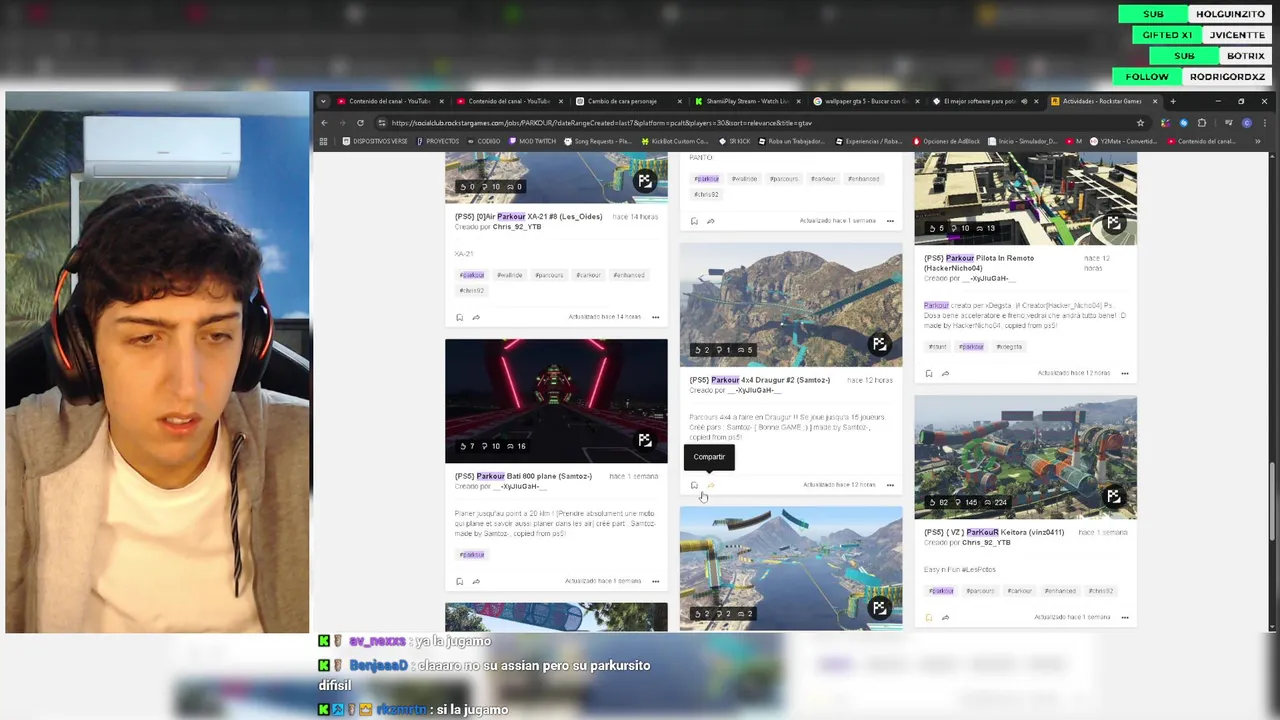Screen dimensions: 1280x720
Task: Open the Parkour Pilota In Remoto title
Action: point(979,263)
